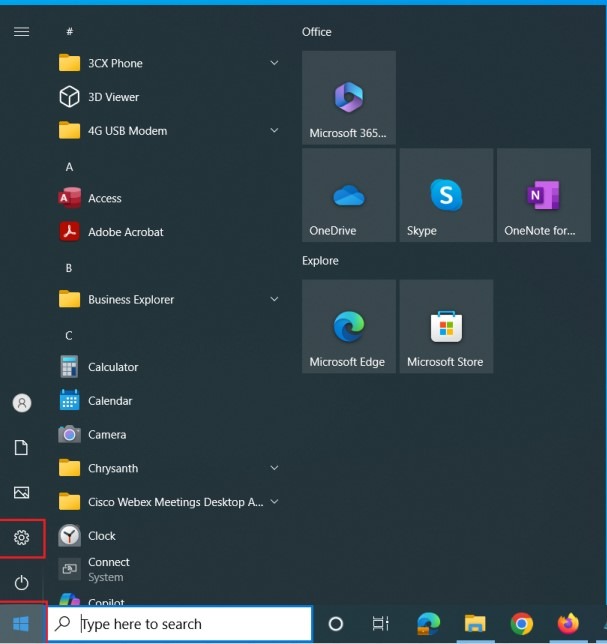Click the Windows Start button
The image size is (607, 644).
pos(22,624)
